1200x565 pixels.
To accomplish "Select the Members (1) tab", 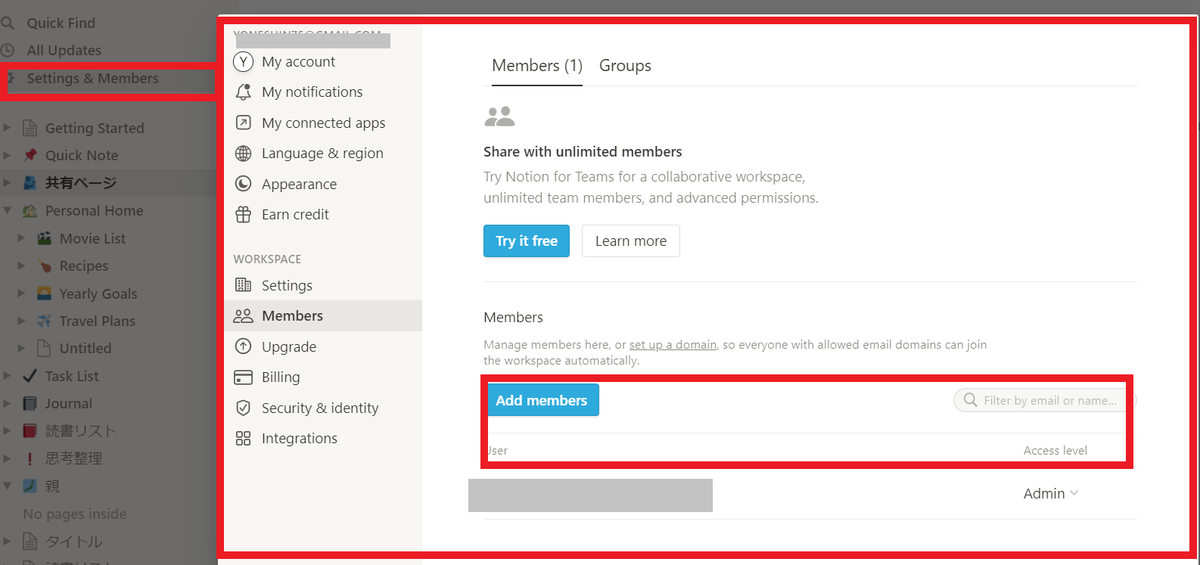I will tap(537, 66).
